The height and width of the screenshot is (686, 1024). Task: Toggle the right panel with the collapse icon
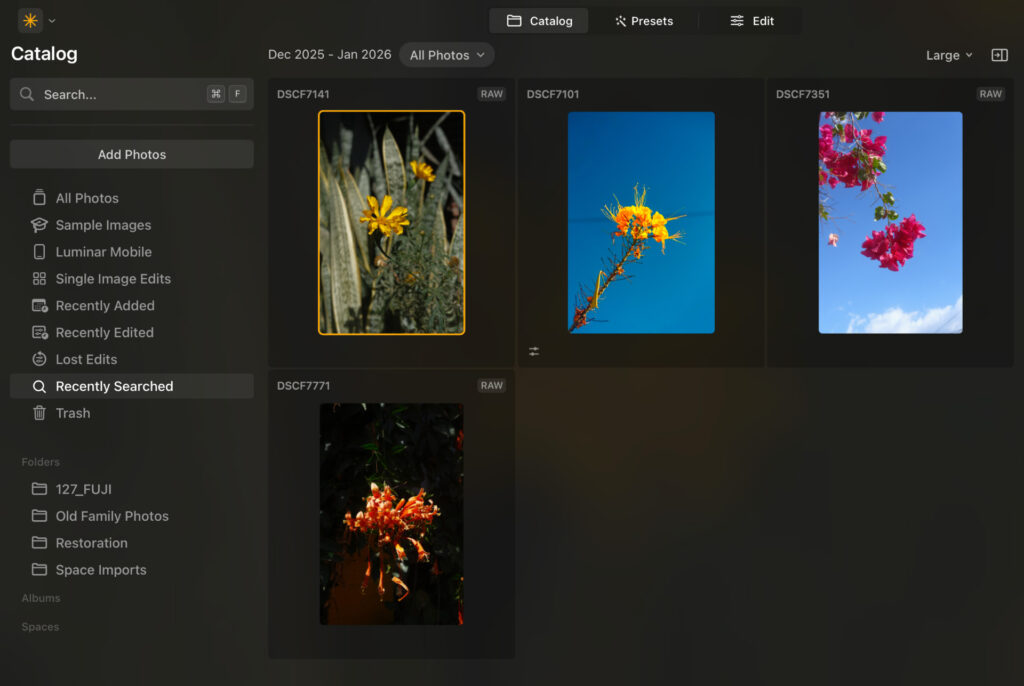[x=998, y=55]
